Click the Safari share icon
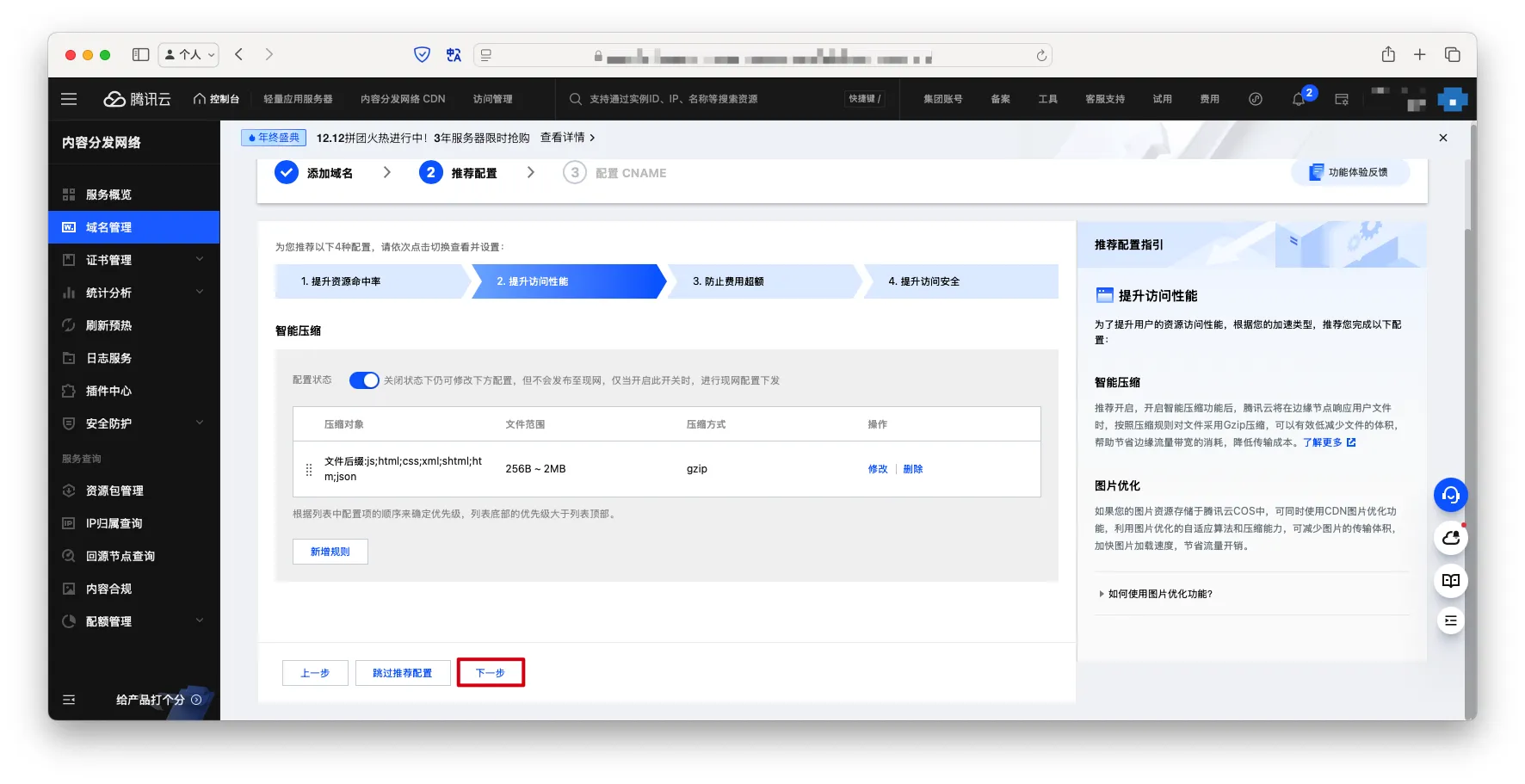This screenshot has width=1525, height=784. click(1388, 55)
